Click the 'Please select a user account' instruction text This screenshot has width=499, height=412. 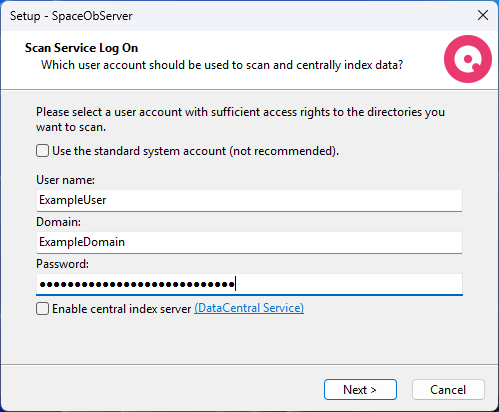(240, 119)
